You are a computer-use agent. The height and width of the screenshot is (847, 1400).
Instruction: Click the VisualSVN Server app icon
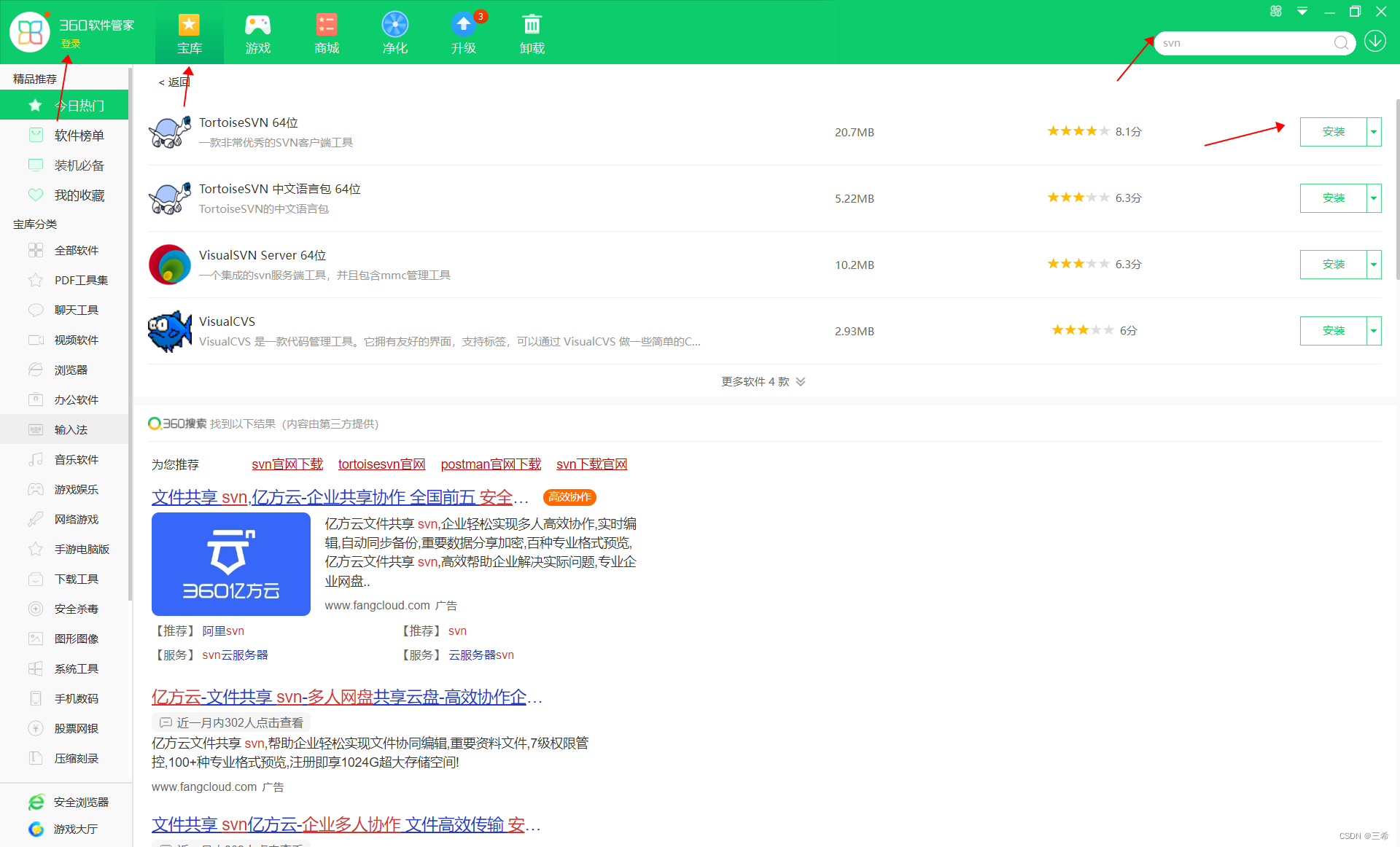170,265
